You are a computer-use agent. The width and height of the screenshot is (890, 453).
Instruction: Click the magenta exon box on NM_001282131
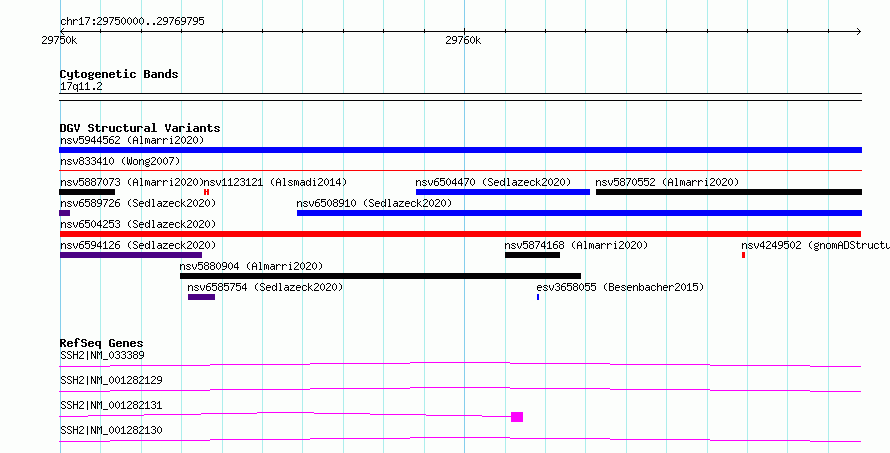(x=517, y=417)
